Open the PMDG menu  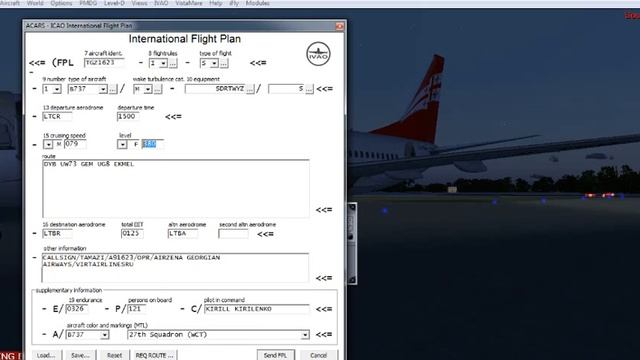coord(88,3)
